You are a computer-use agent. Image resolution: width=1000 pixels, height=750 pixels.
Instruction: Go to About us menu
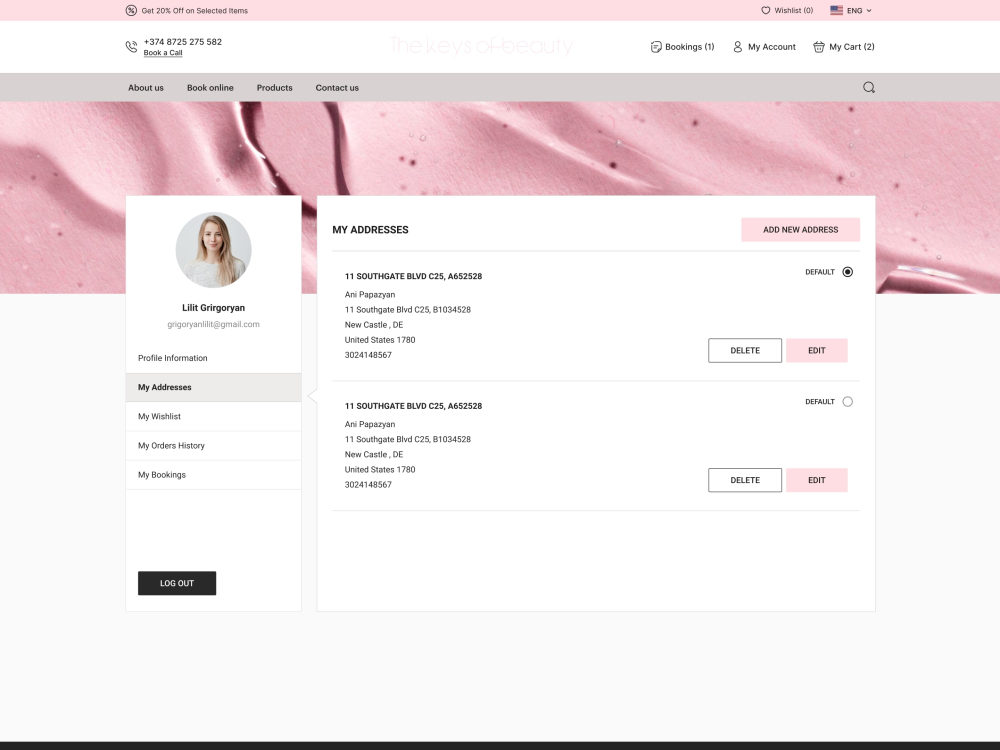pos(145,88)
